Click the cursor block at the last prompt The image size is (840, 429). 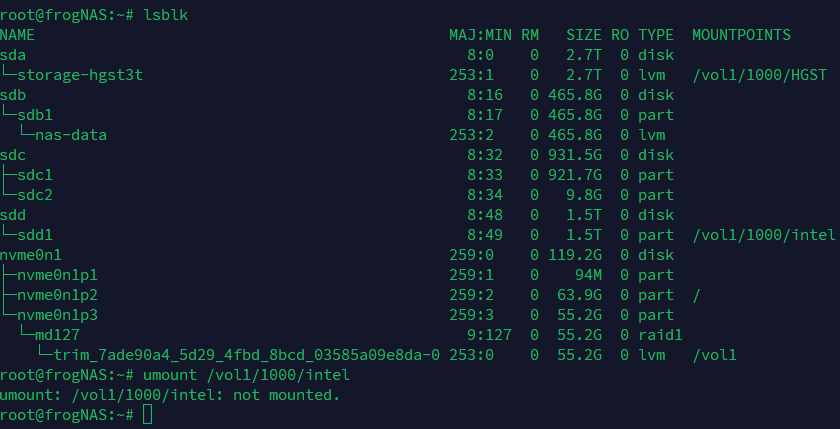point(147,414)
